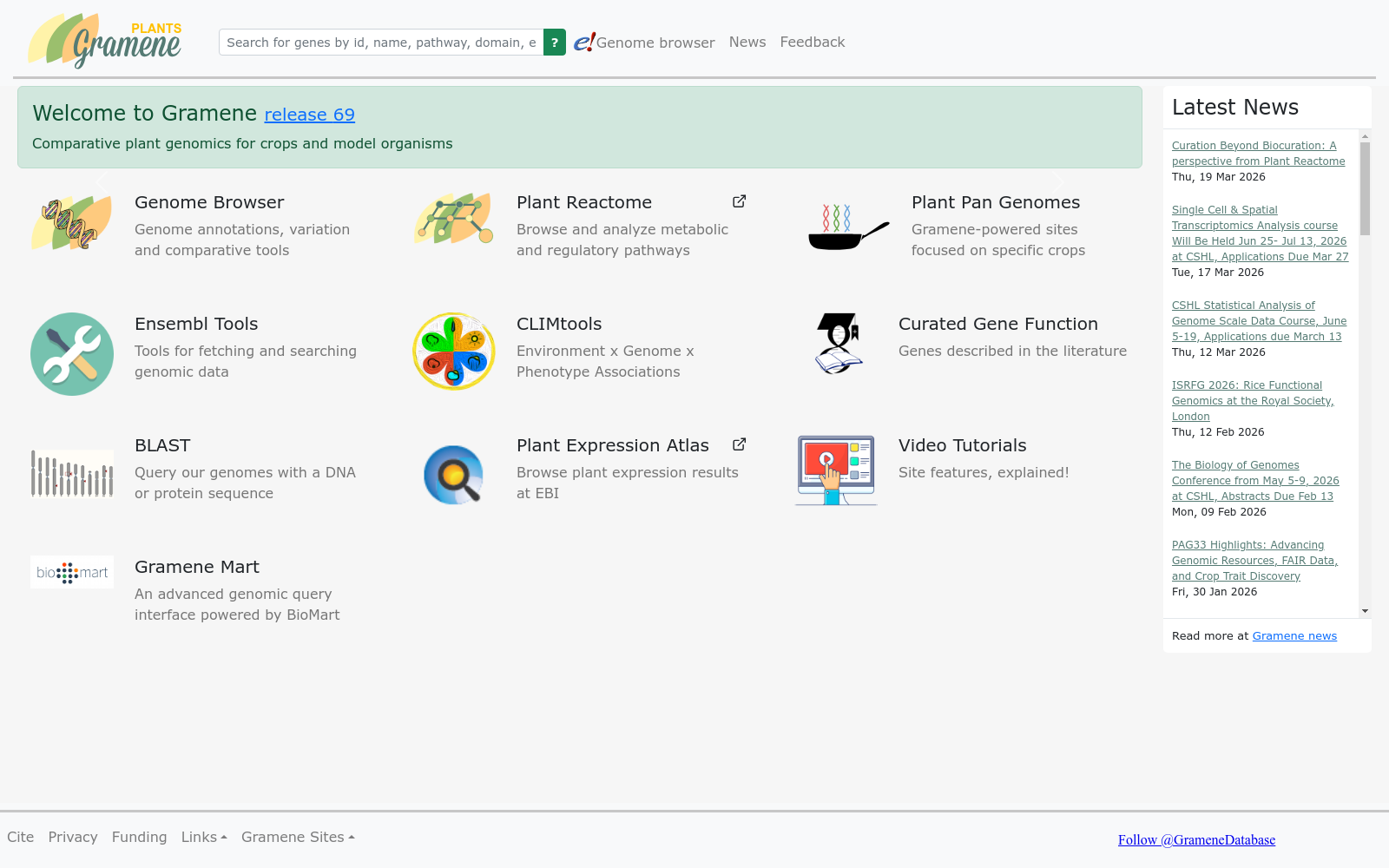Open Plant Reactome external link icon
This screenshot has height=868, width=1389.
coord(739,201)
